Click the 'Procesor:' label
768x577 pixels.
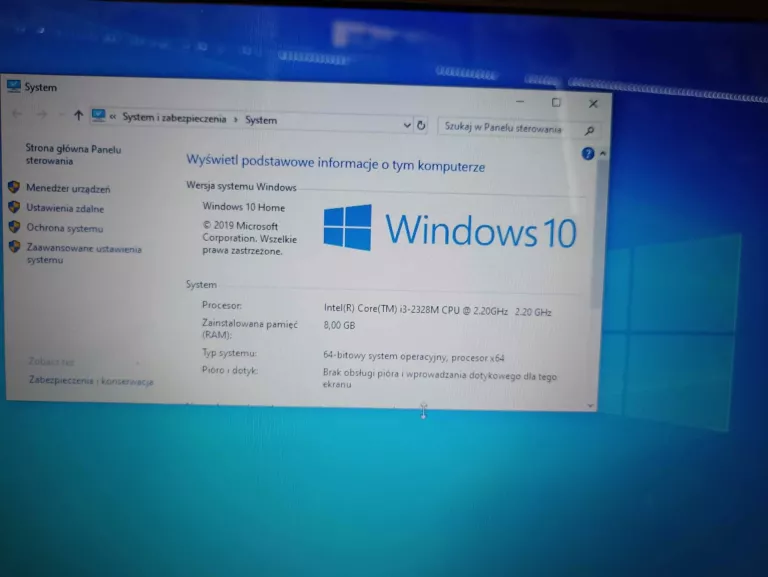pos(222,305)
